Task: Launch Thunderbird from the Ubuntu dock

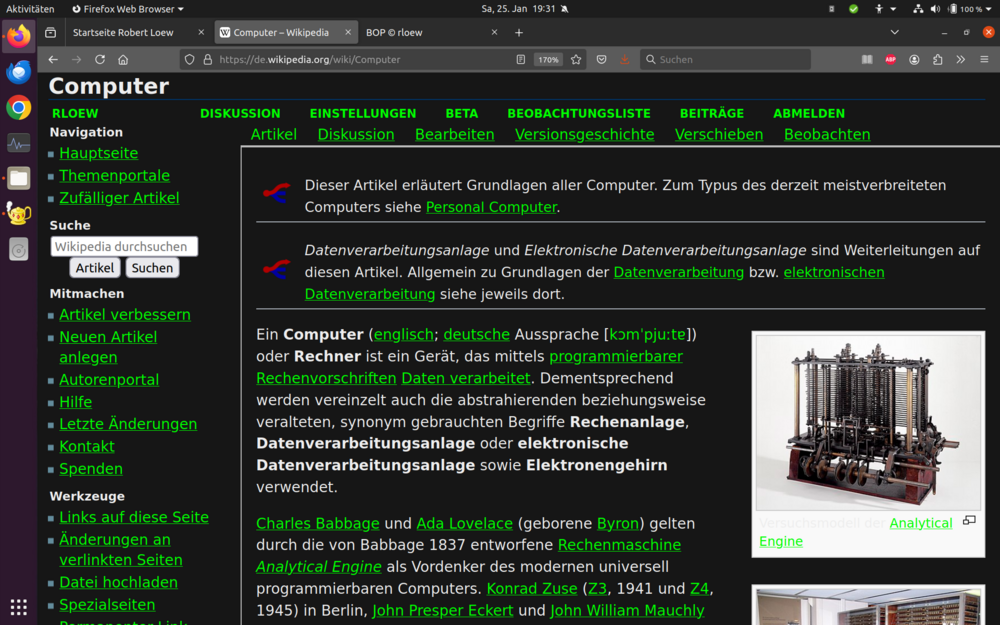Action: (18, 72)
